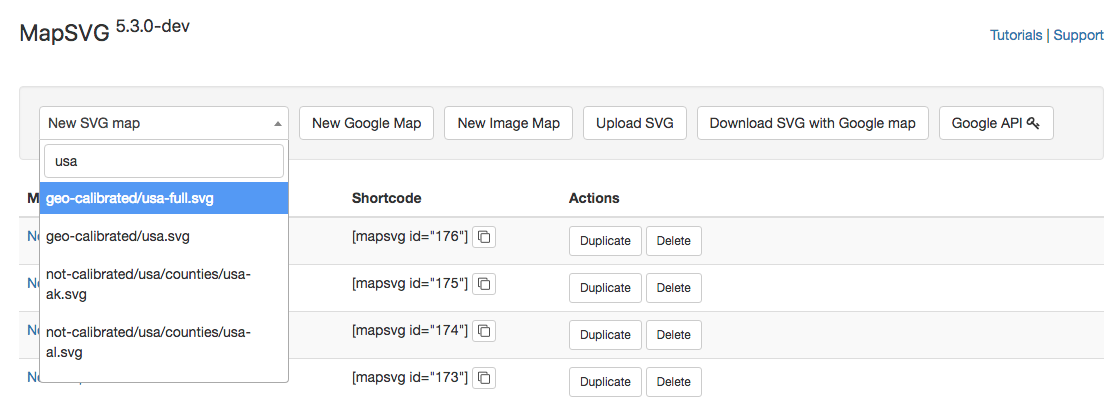Copy shortcode for mapsvg id 175

[x=484, y=284]
